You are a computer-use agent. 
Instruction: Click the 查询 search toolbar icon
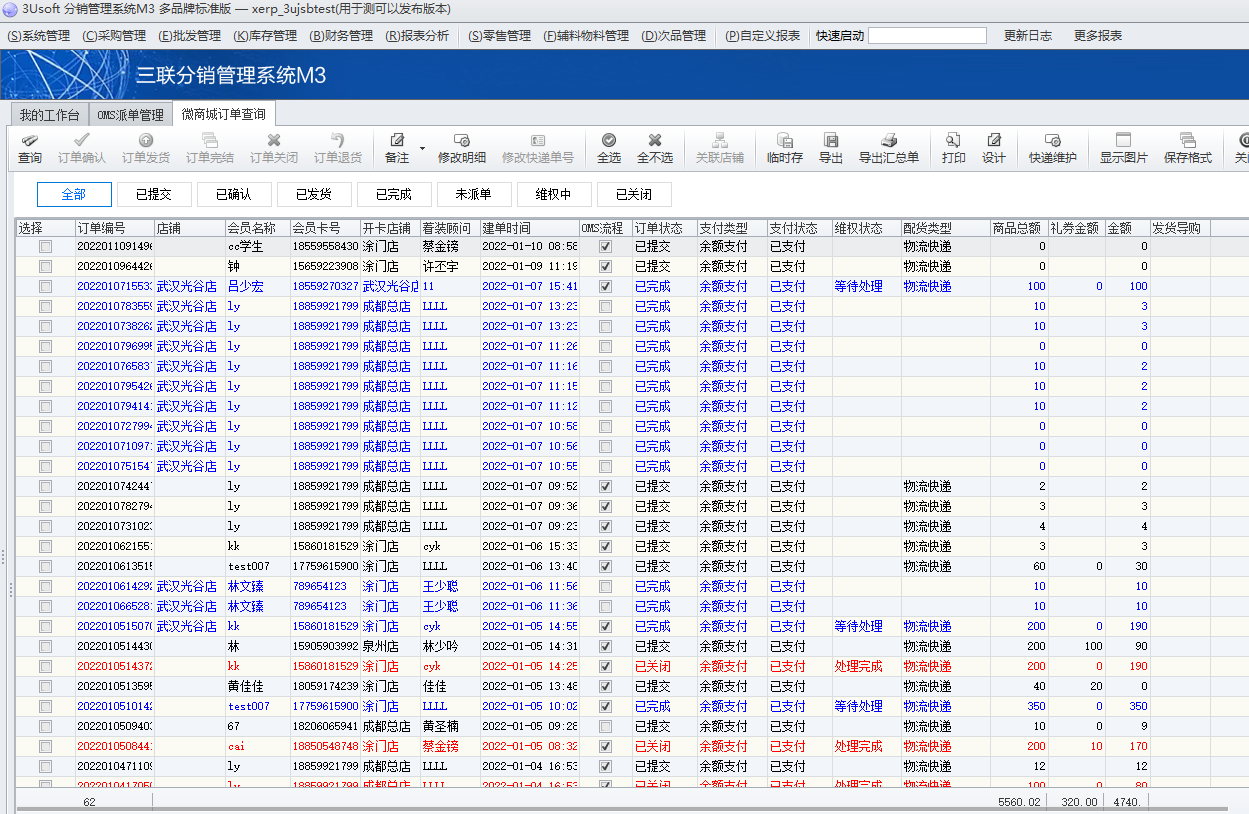[30, 148]
